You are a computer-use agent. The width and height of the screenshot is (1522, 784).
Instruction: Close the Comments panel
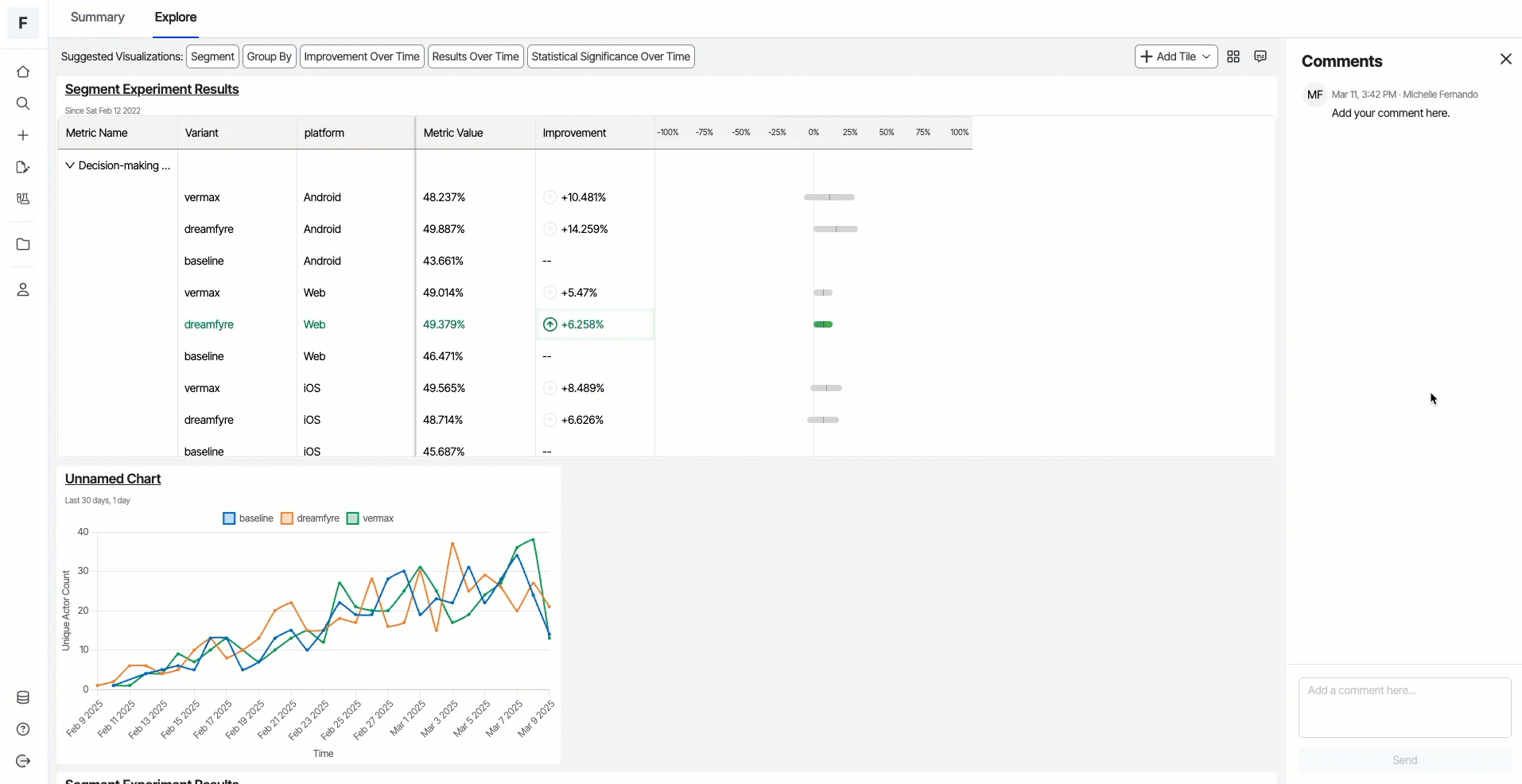1505,59
